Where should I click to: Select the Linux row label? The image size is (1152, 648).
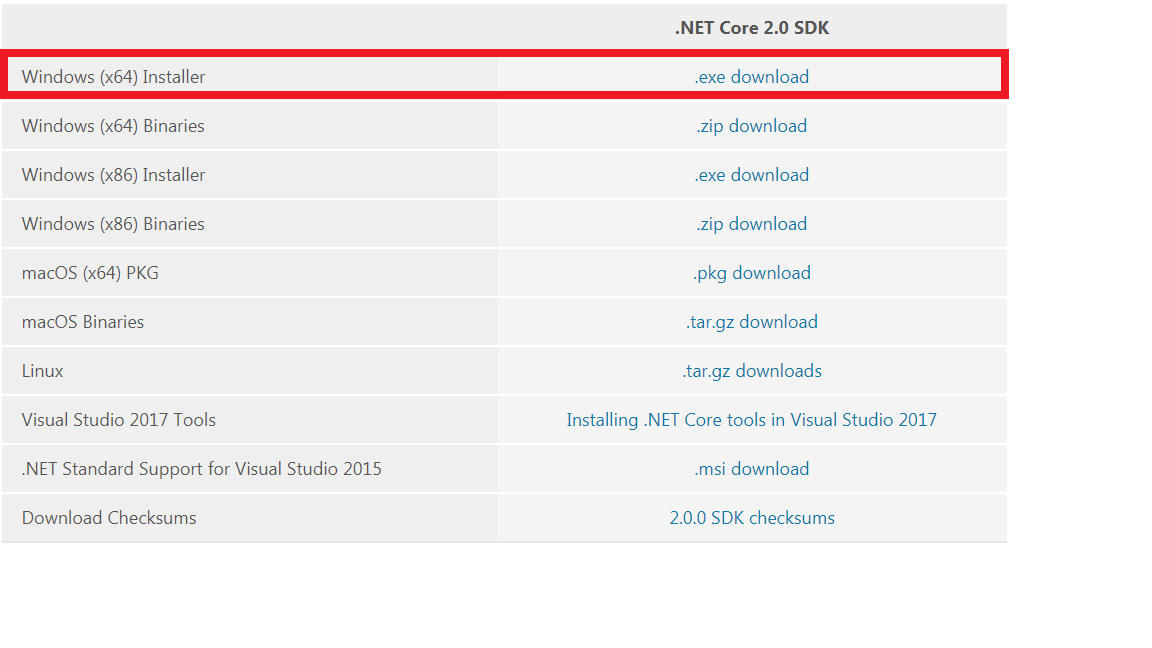[43, 371]
